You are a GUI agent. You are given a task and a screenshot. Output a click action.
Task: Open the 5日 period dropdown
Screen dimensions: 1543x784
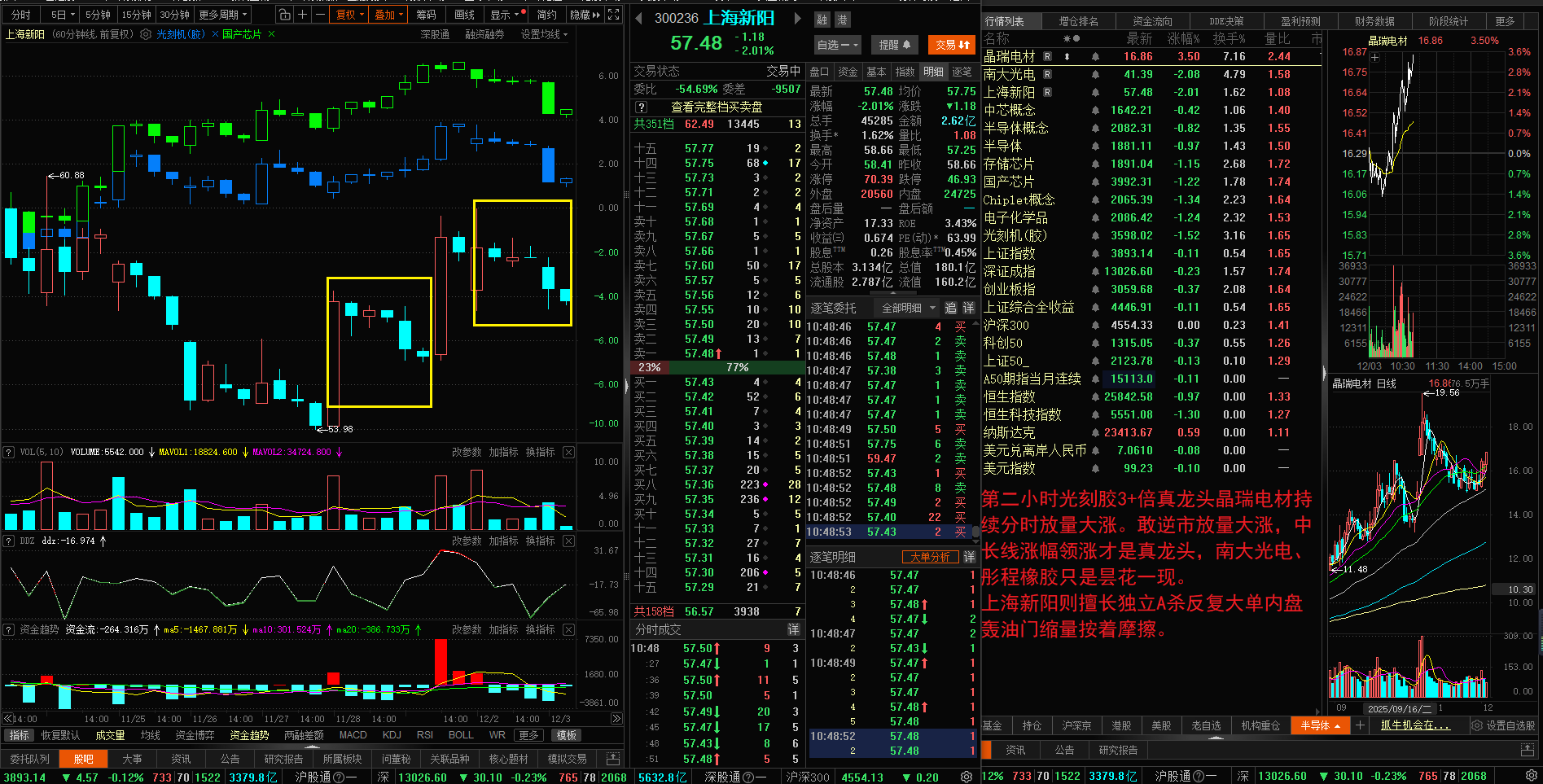click(x=62, y=15)
